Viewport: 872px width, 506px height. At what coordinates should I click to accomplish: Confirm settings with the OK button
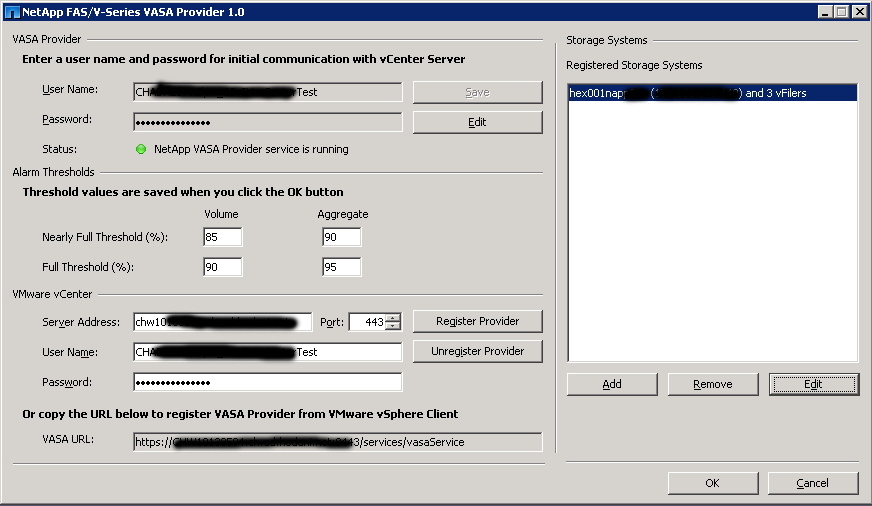point(712,483)
